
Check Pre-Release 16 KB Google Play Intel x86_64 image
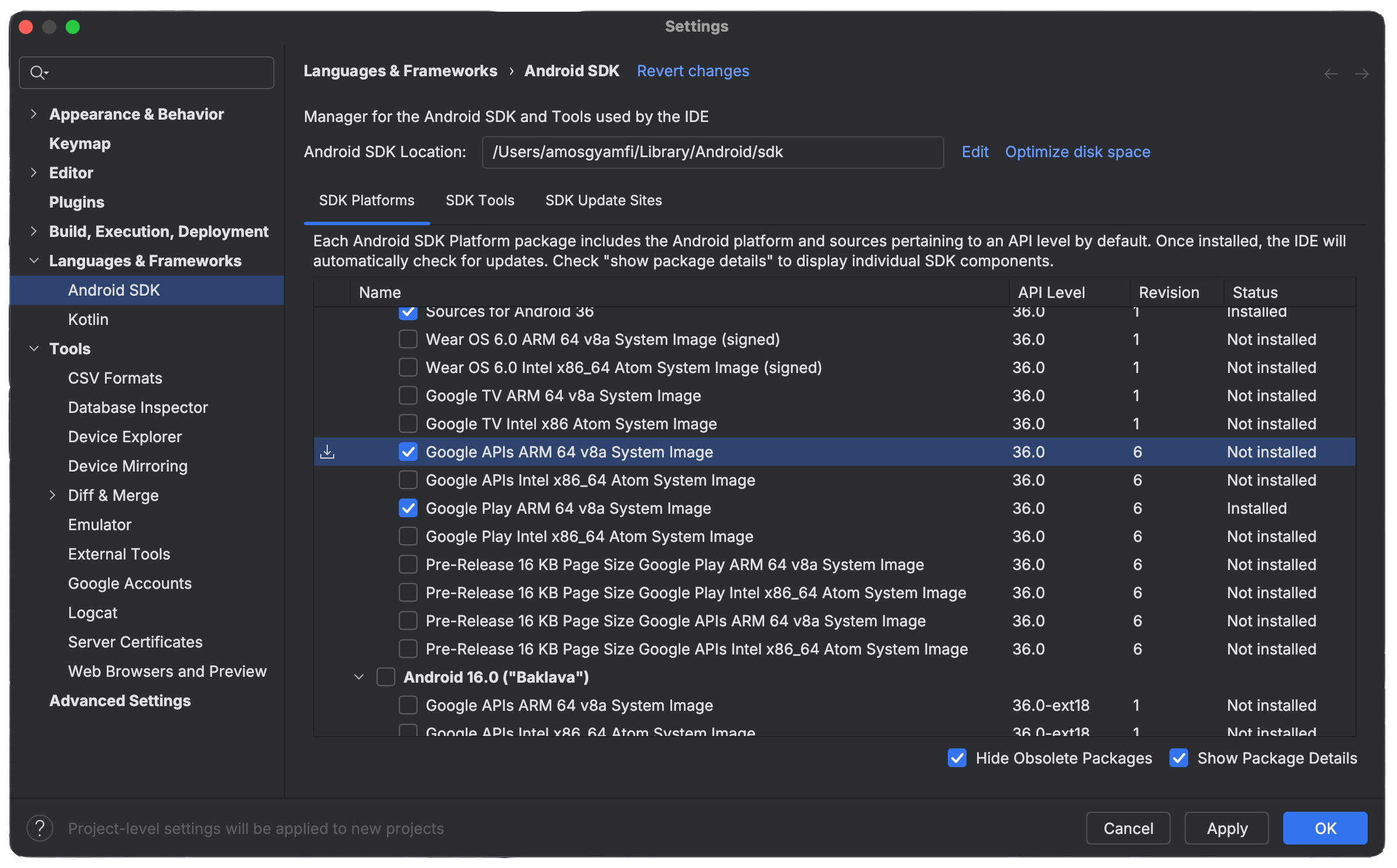tap(408, 592)
